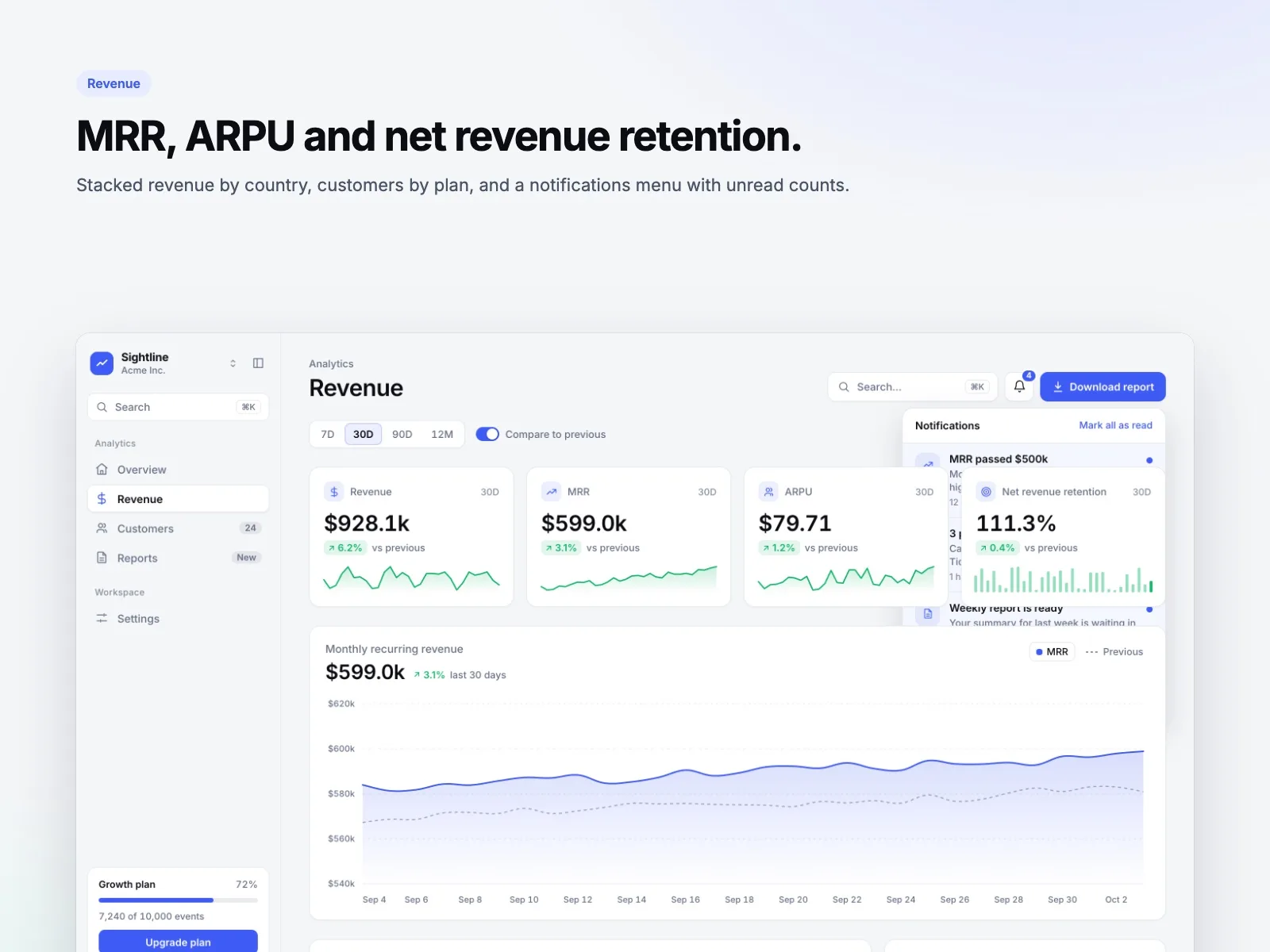1270x952 pixels.
Task: Click the Customers people icon in sidebar
Action: coord(102,528)
